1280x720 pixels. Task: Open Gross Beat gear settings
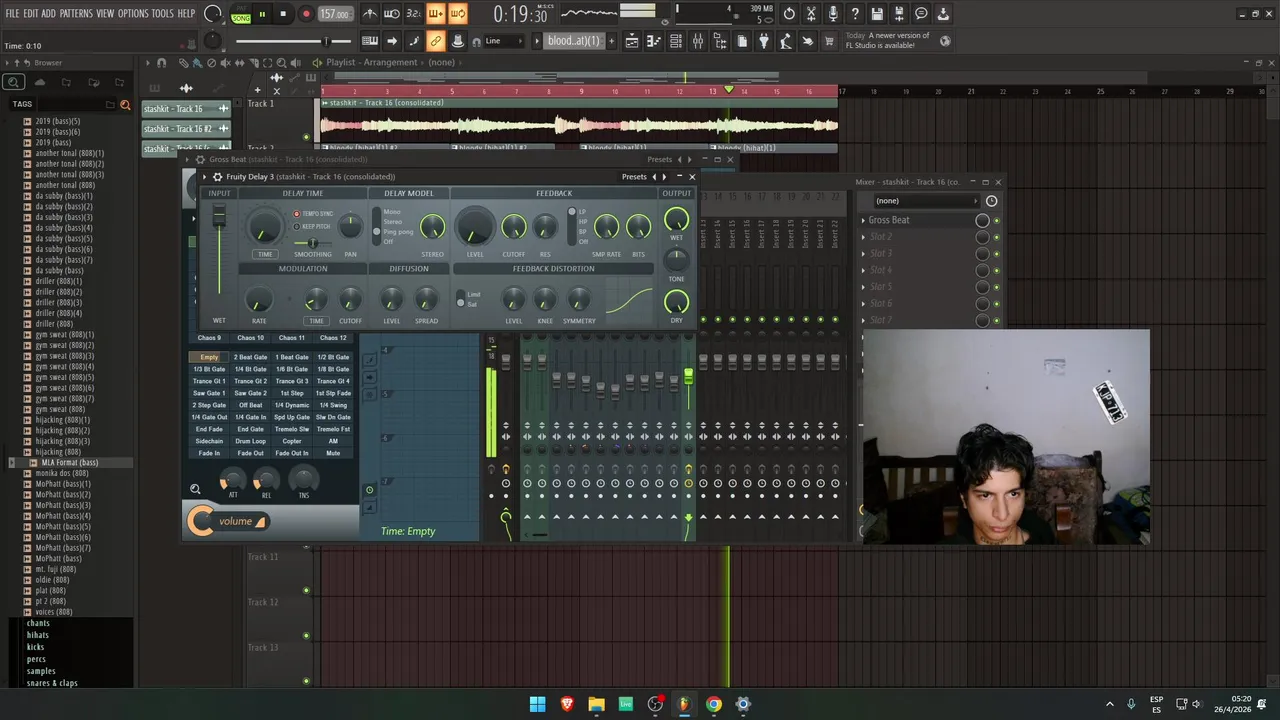point(200,159)
